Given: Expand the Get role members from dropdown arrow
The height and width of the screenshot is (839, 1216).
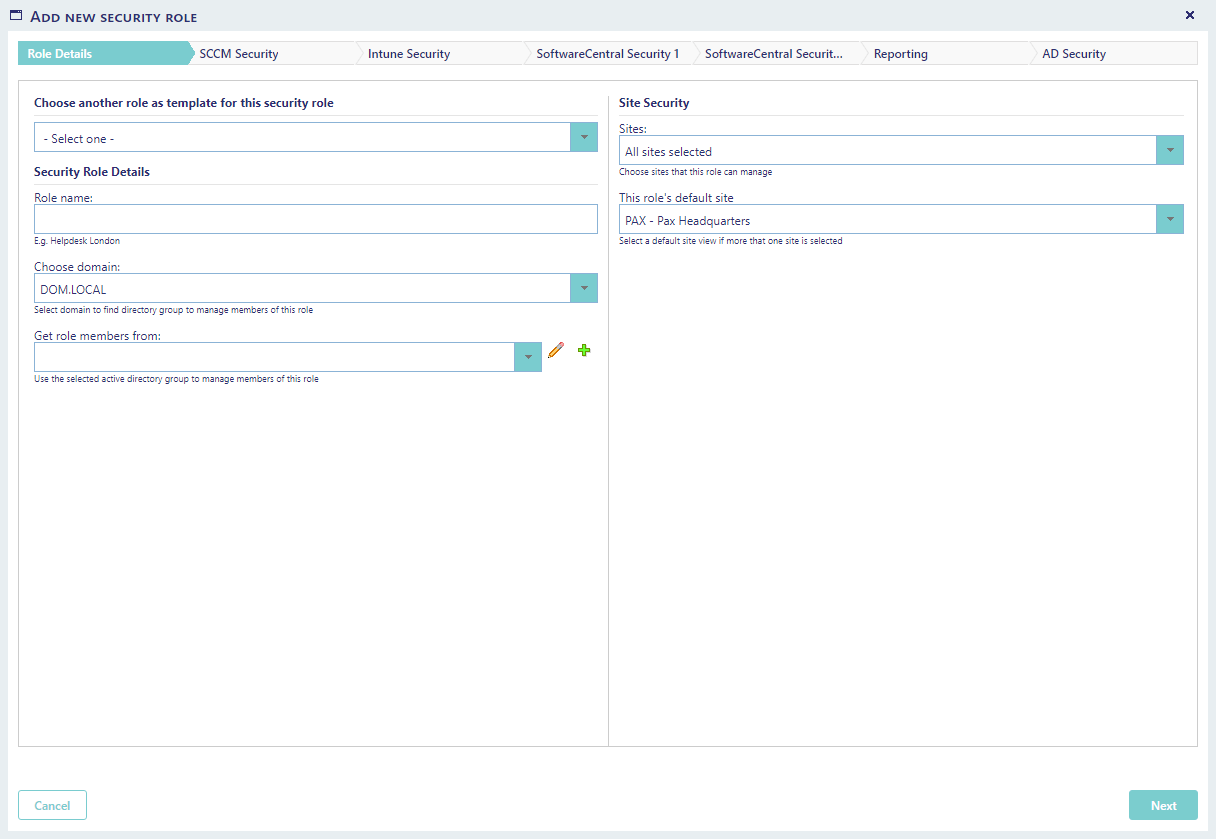Looking at the screenshot, I should (x=527, y=358).
